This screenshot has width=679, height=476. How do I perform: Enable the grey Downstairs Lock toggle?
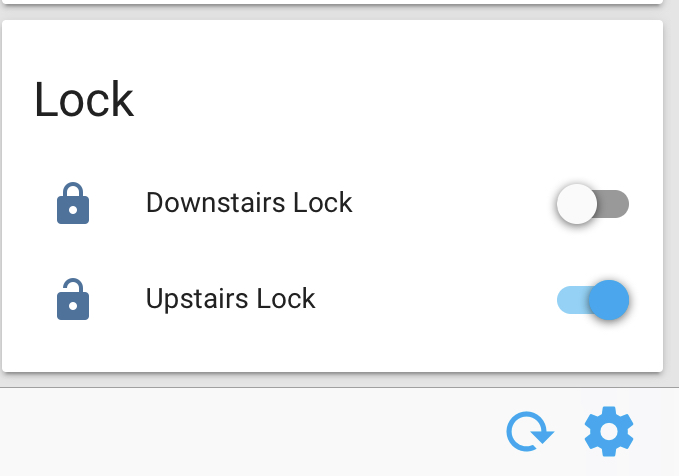[593, 204]
